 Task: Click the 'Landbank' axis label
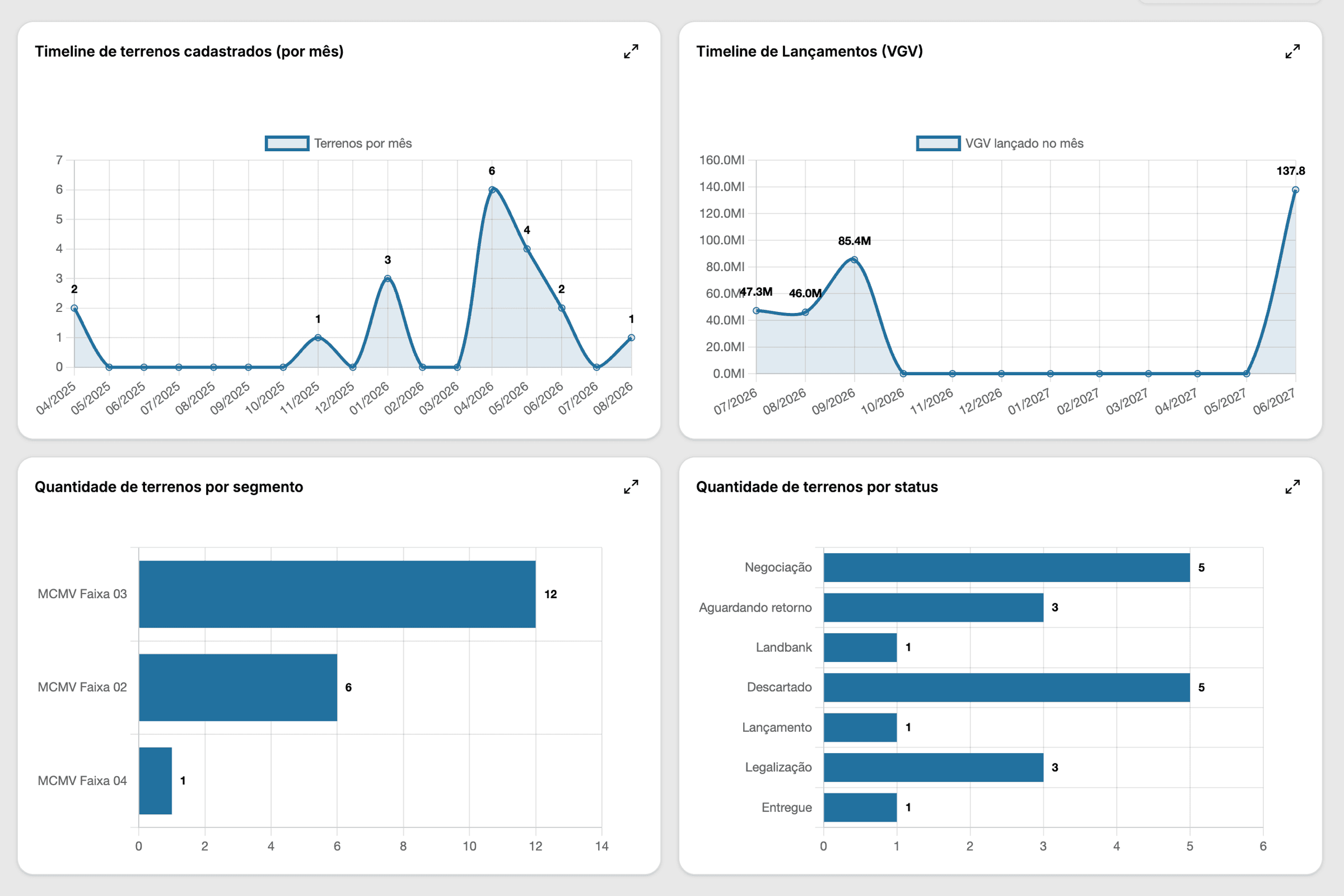(x=783, y=647)
